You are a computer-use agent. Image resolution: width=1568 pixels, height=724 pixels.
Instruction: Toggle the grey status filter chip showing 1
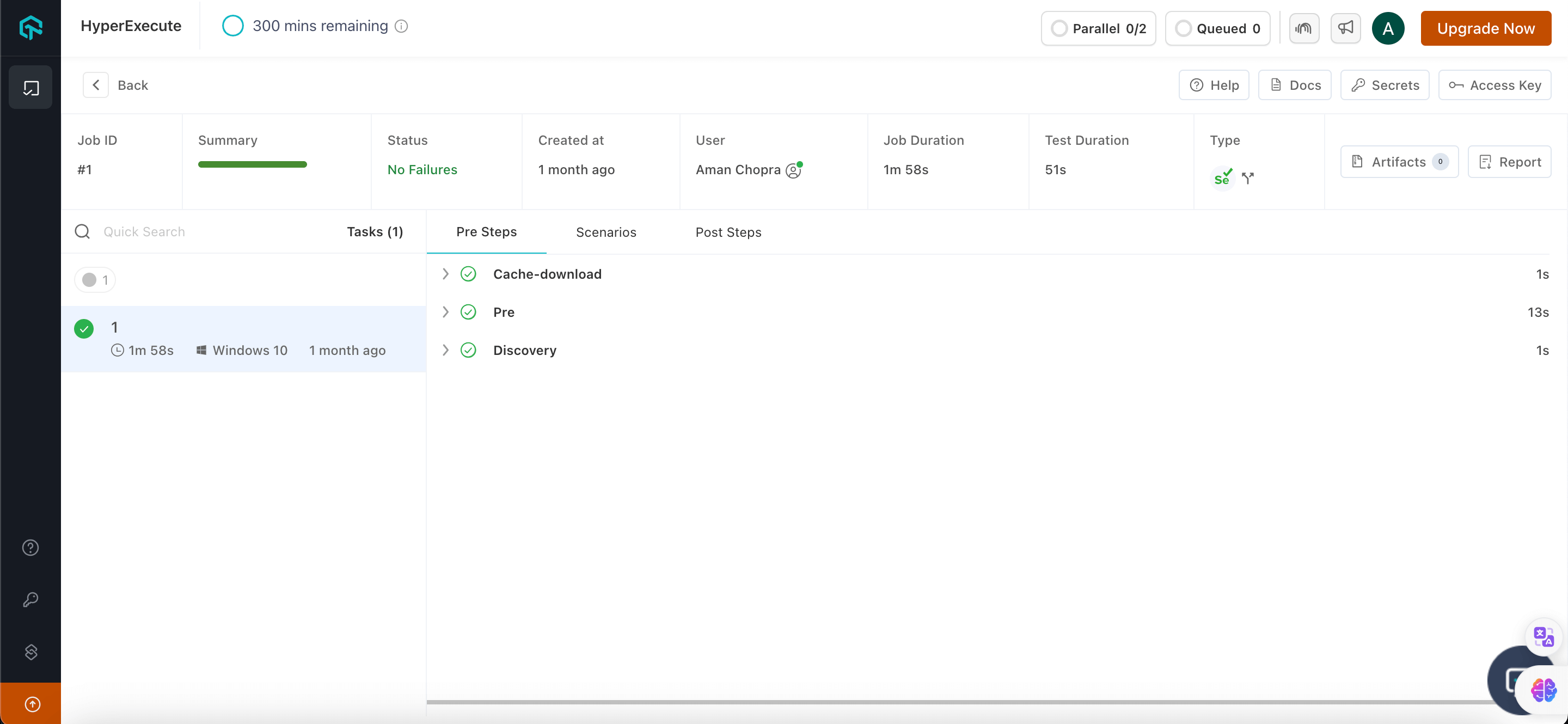coord(95,280)
